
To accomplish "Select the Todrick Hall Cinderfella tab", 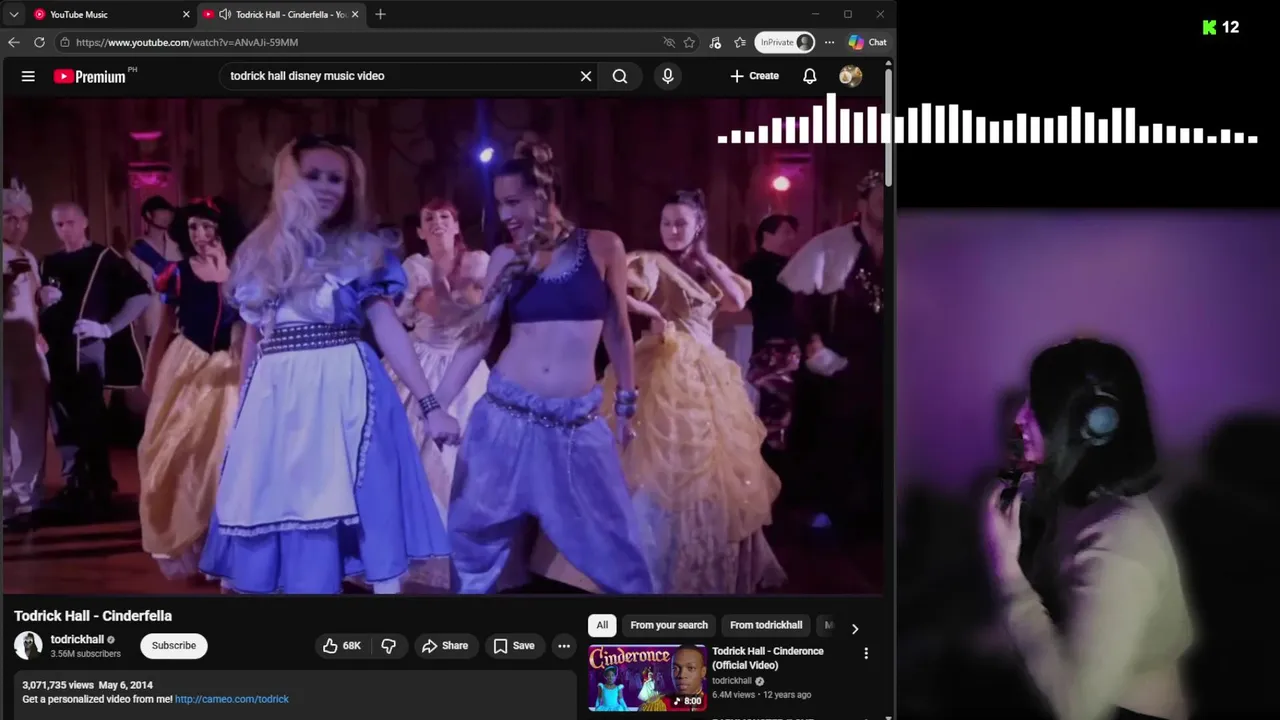I will click(282, 14).
